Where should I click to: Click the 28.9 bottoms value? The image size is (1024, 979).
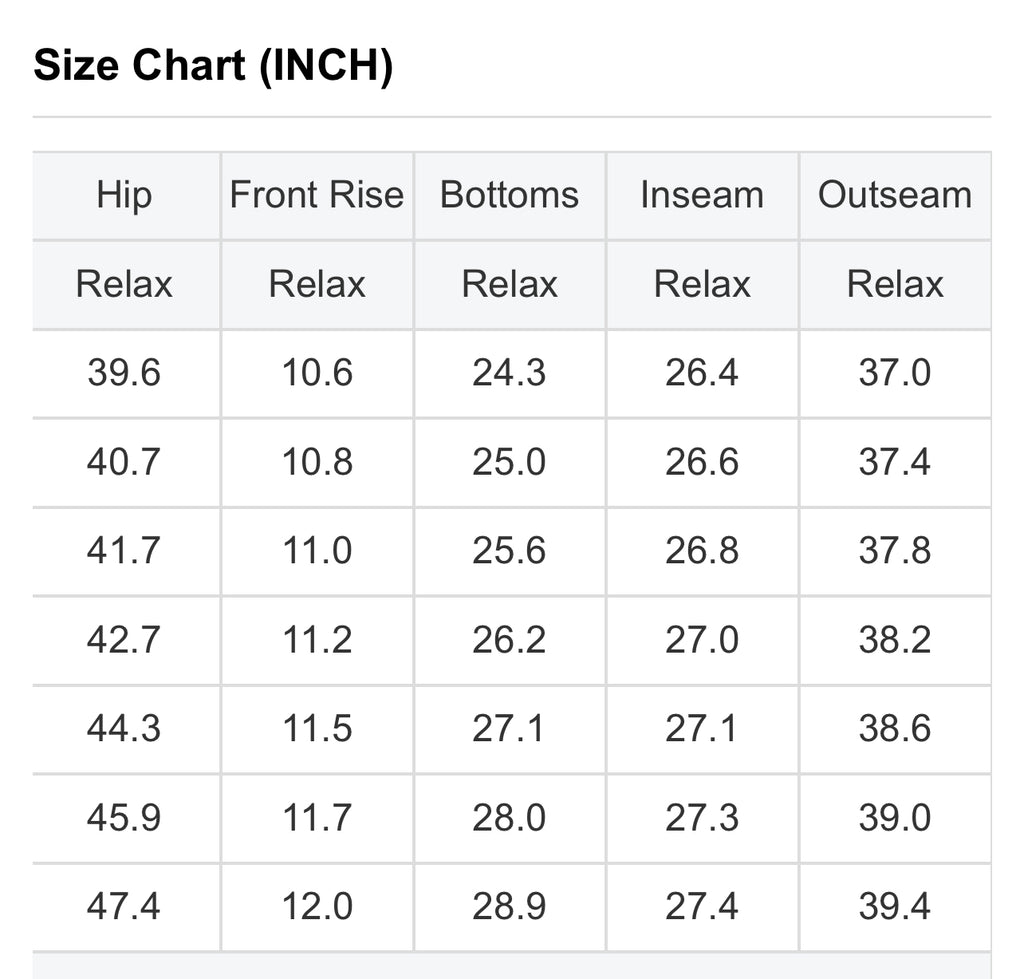pos(509,907)
